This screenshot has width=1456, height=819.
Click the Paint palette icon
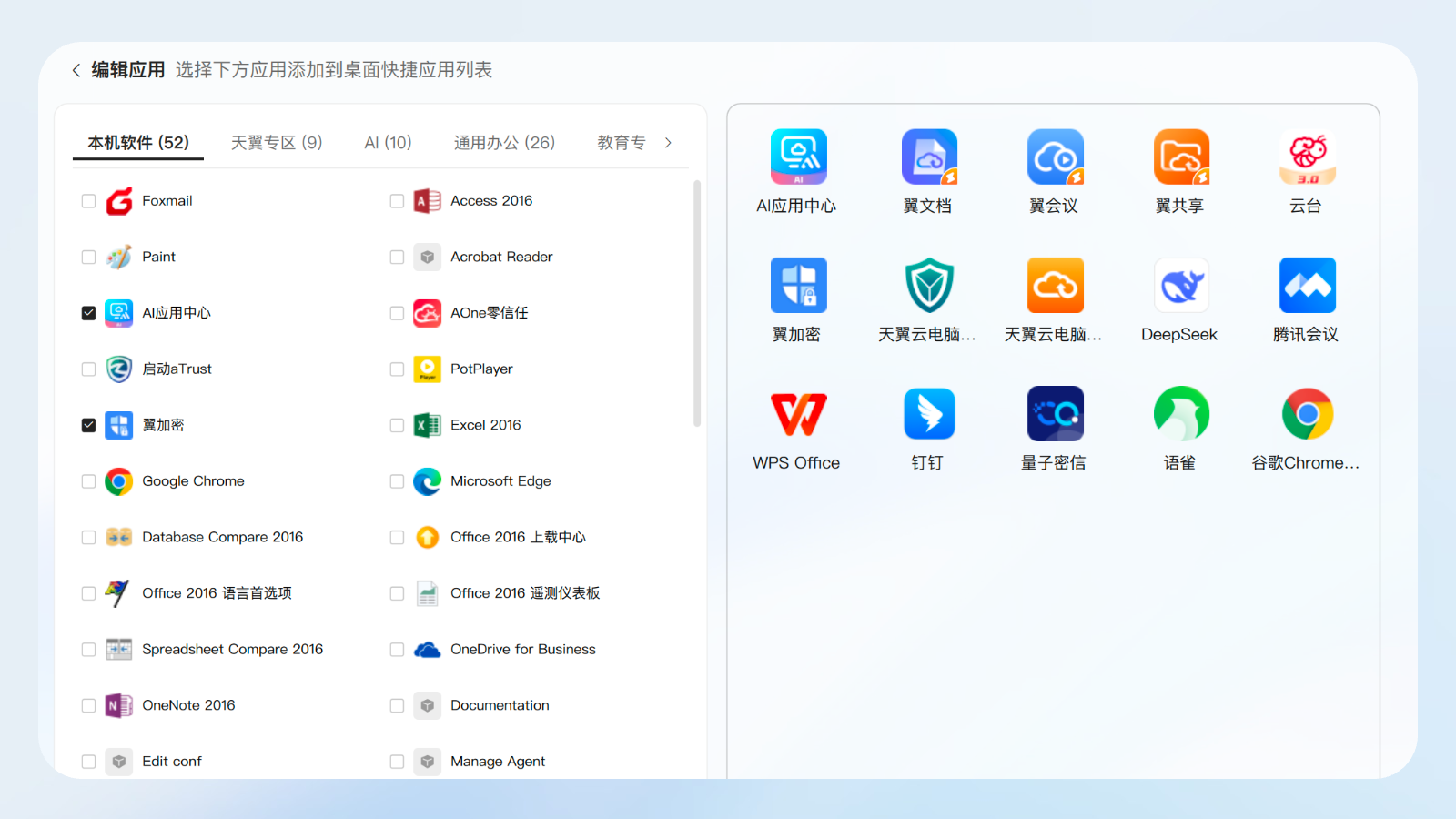(x=119, y=258)
